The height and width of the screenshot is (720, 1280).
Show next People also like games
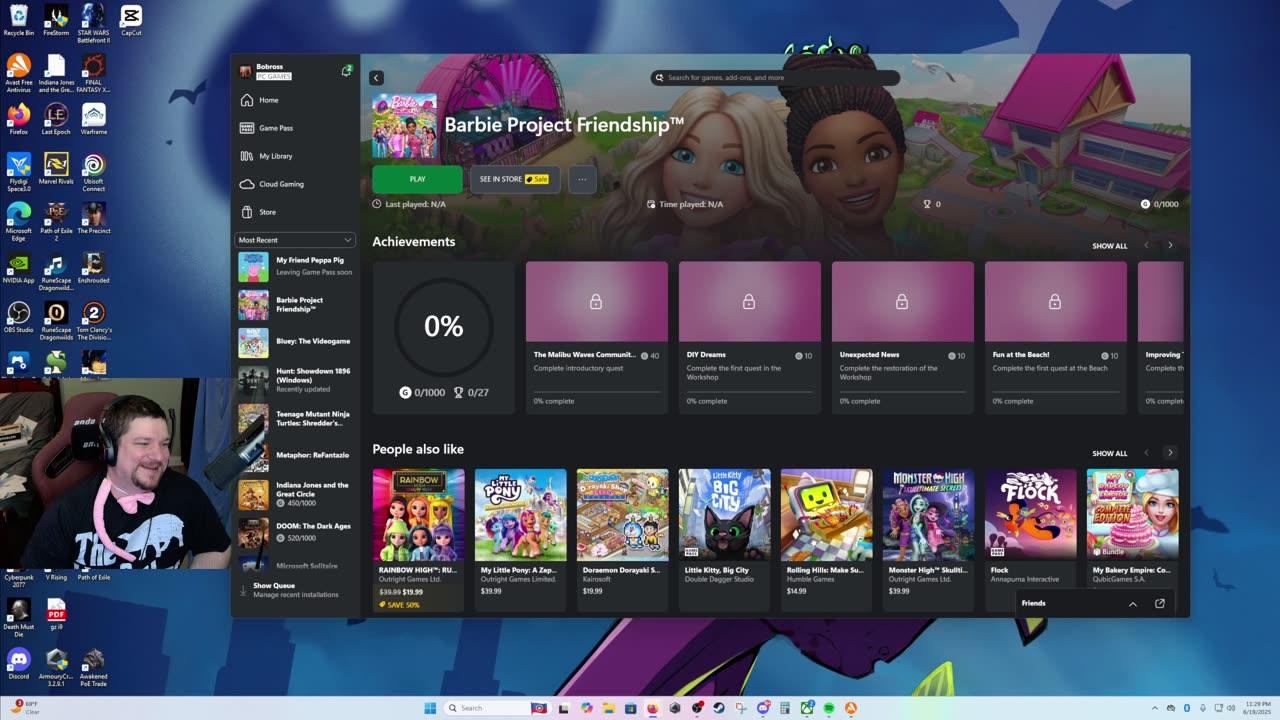tap(1170, 453)
